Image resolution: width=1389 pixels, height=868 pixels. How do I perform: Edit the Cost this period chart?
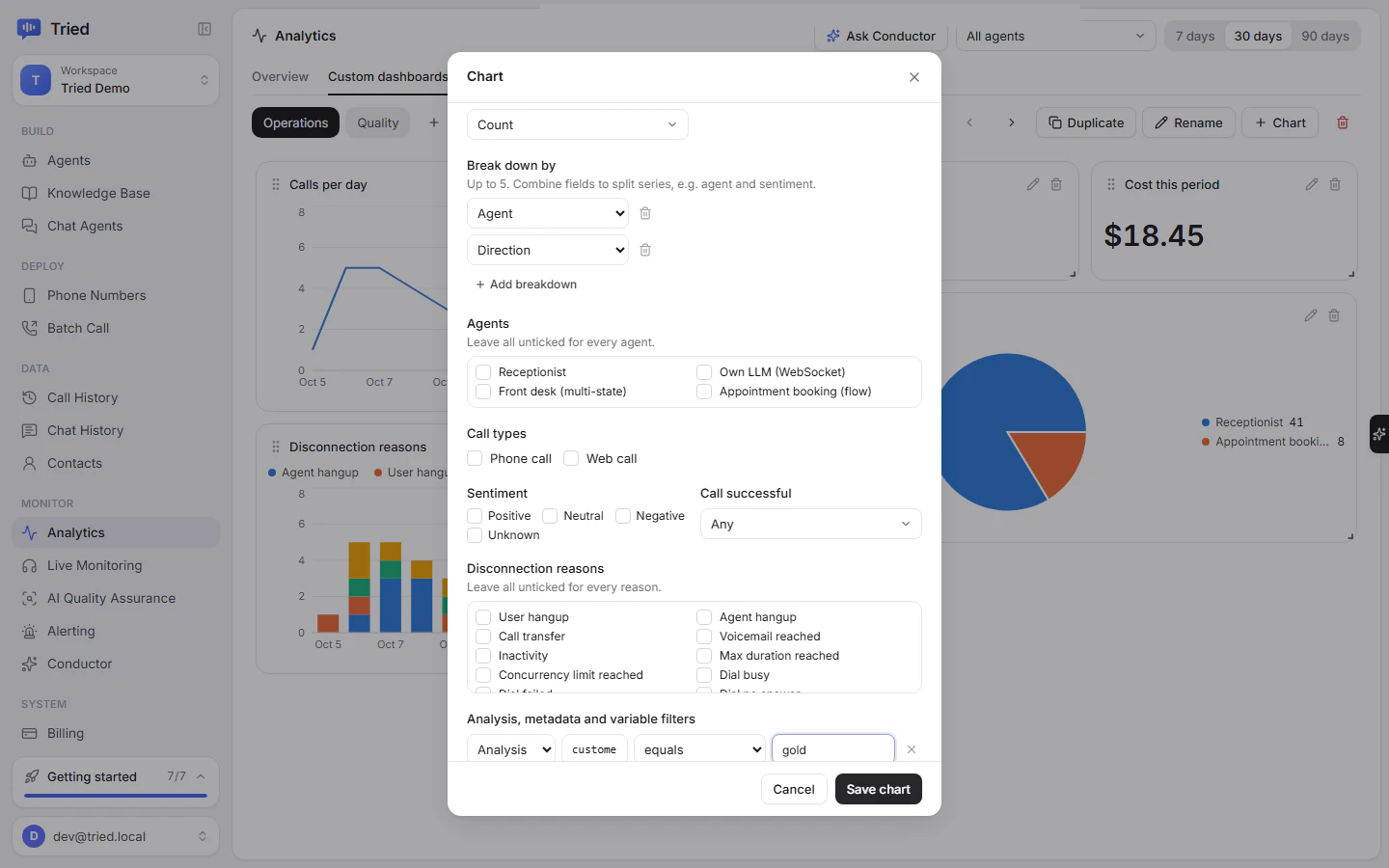pos(1312,184)
